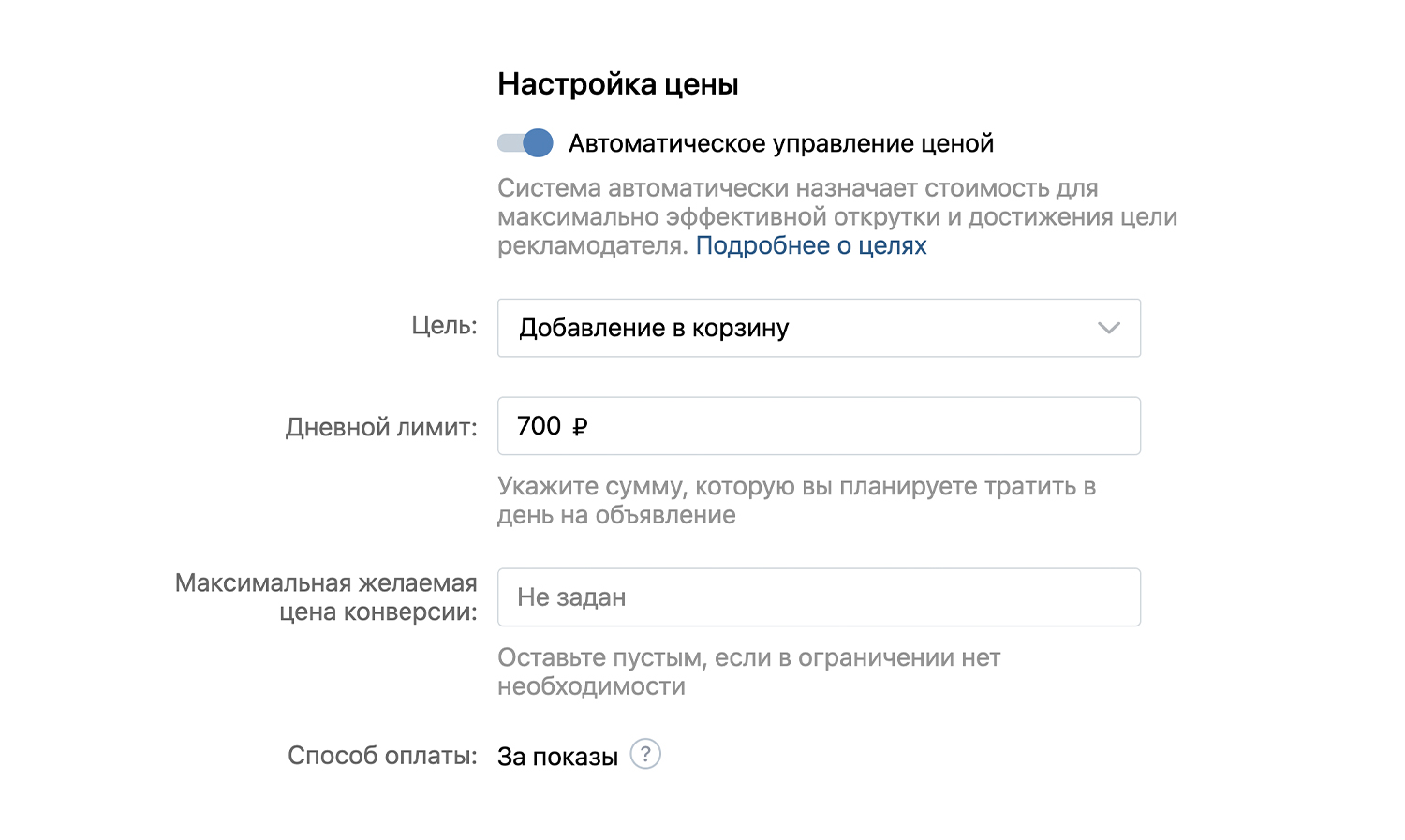Click the Способ оплаты label
This screenshot has height=840, width=1405.
pyautogui.click(x=381, y=754)
